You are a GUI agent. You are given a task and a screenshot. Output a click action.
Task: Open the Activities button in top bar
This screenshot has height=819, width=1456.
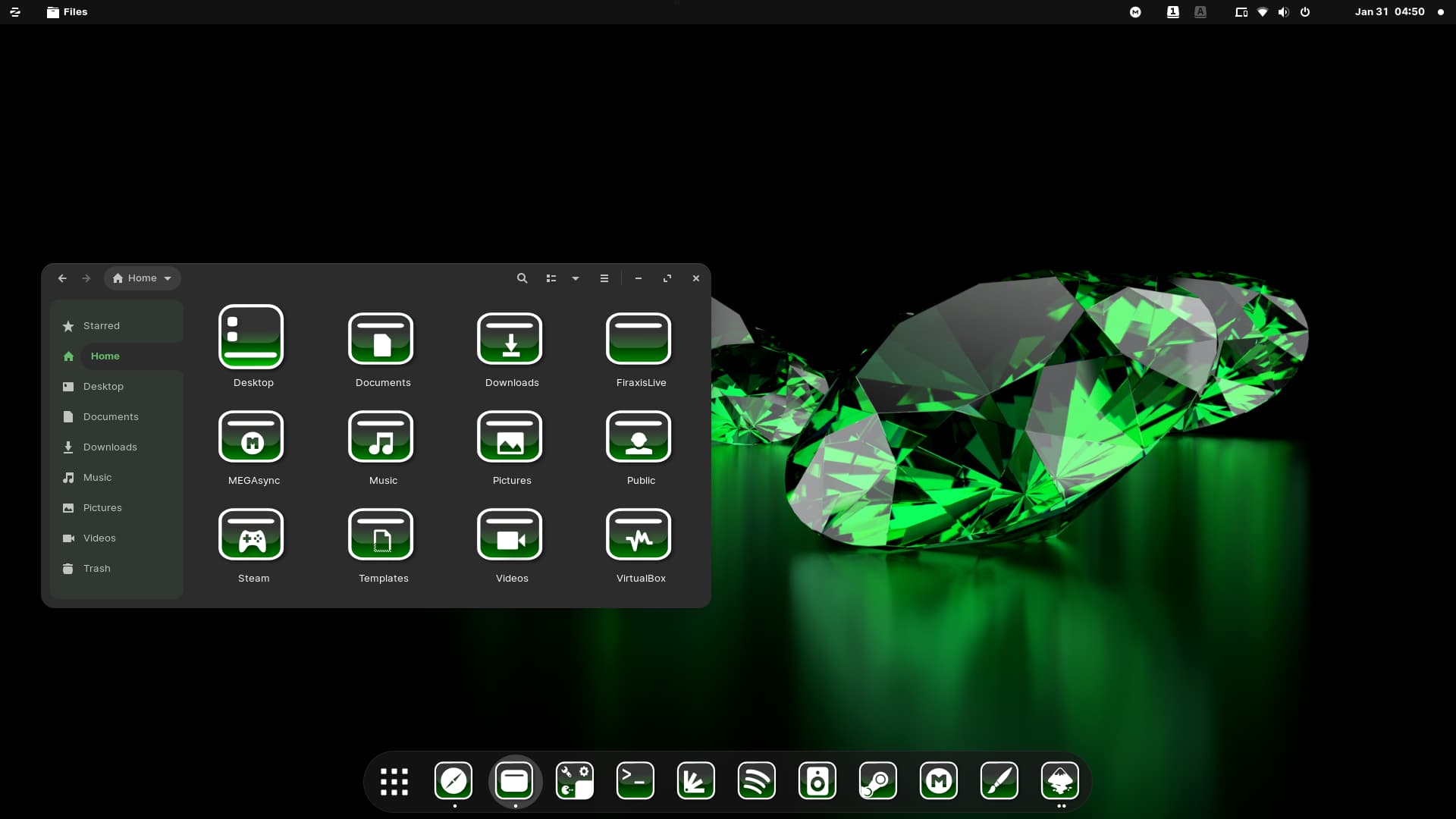pos(15,12)
